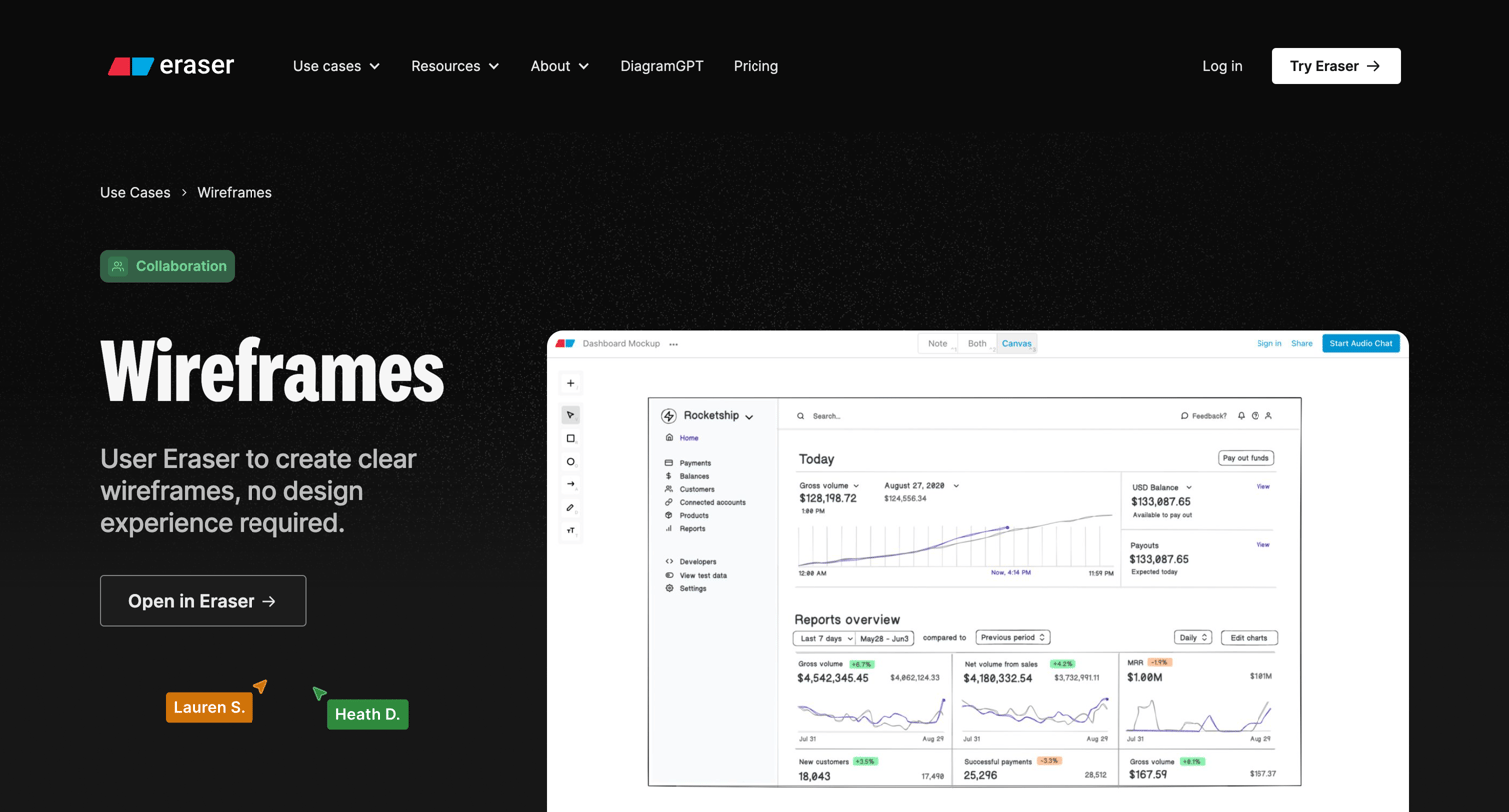Select the pencil draw tool
Viewport: 1509px width, 812px height.
tap(571, 507)
